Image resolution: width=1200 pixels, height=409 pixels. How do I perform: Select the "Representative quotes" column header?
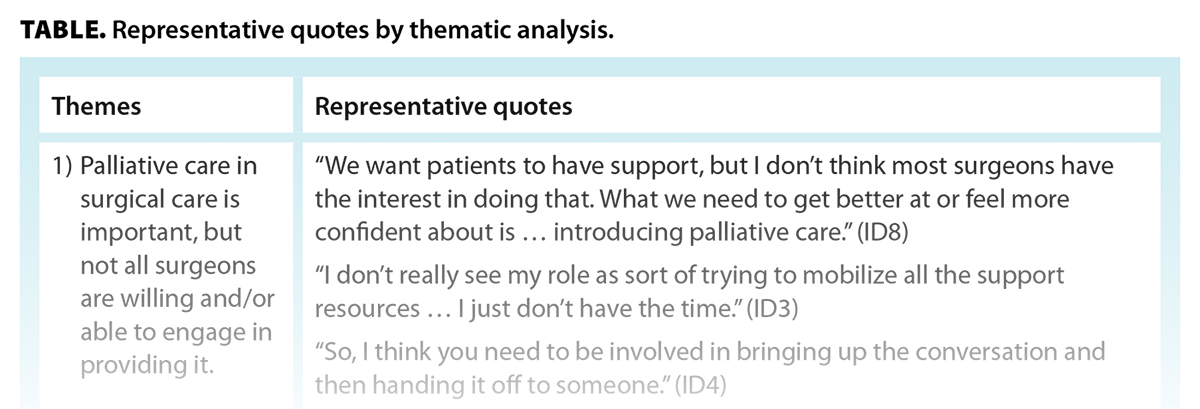443,106
